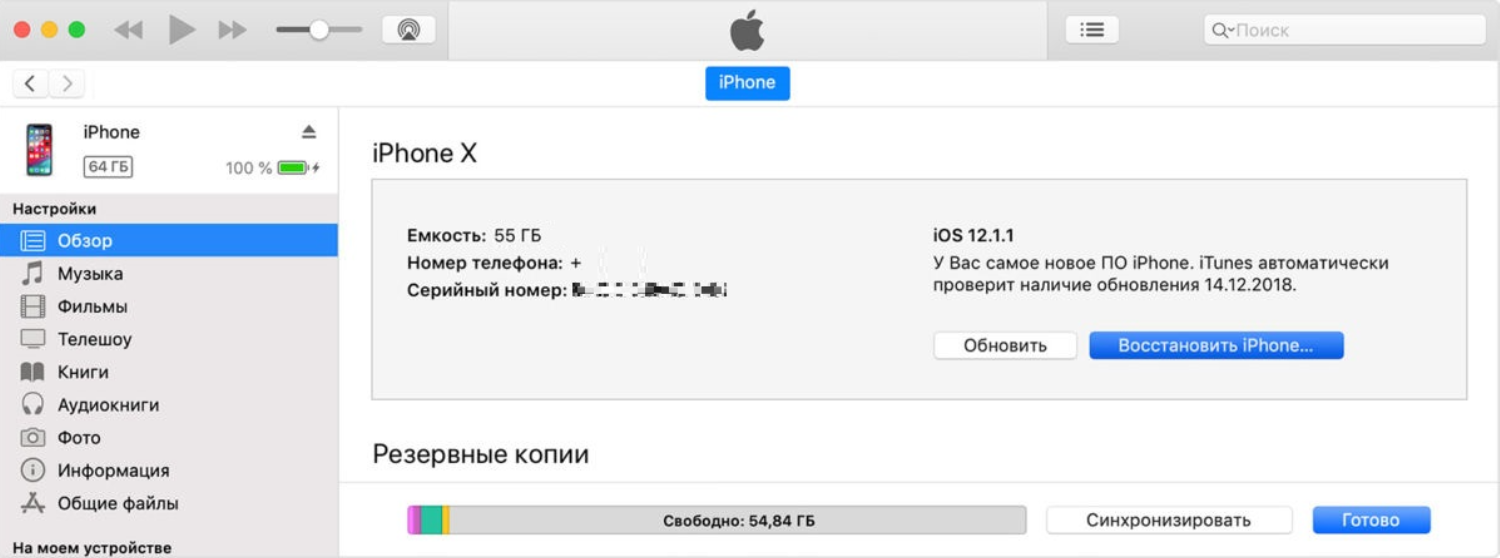Adjust the volume slider knob

(318, 30)
